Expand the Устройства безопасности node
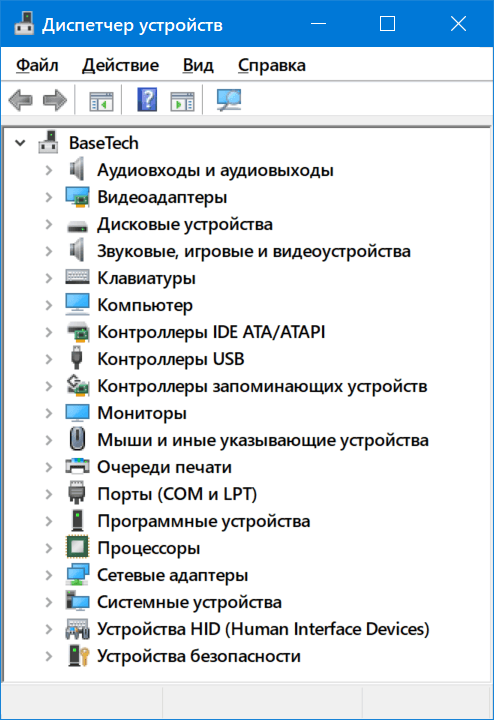494x720 pixels. point(49,656)
